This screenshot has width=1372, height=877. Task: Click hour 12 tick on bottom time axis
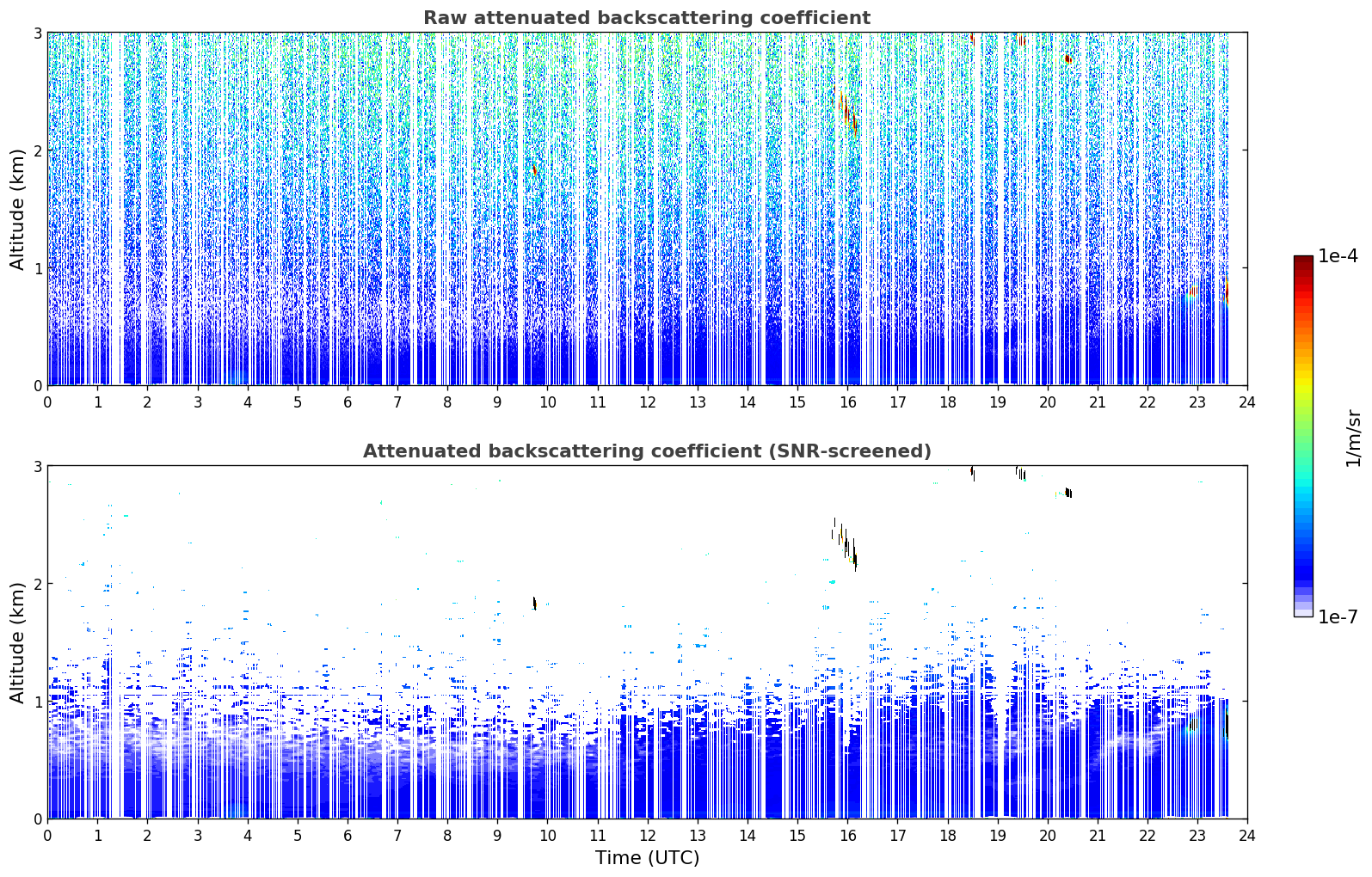click(x=647, y=836)
